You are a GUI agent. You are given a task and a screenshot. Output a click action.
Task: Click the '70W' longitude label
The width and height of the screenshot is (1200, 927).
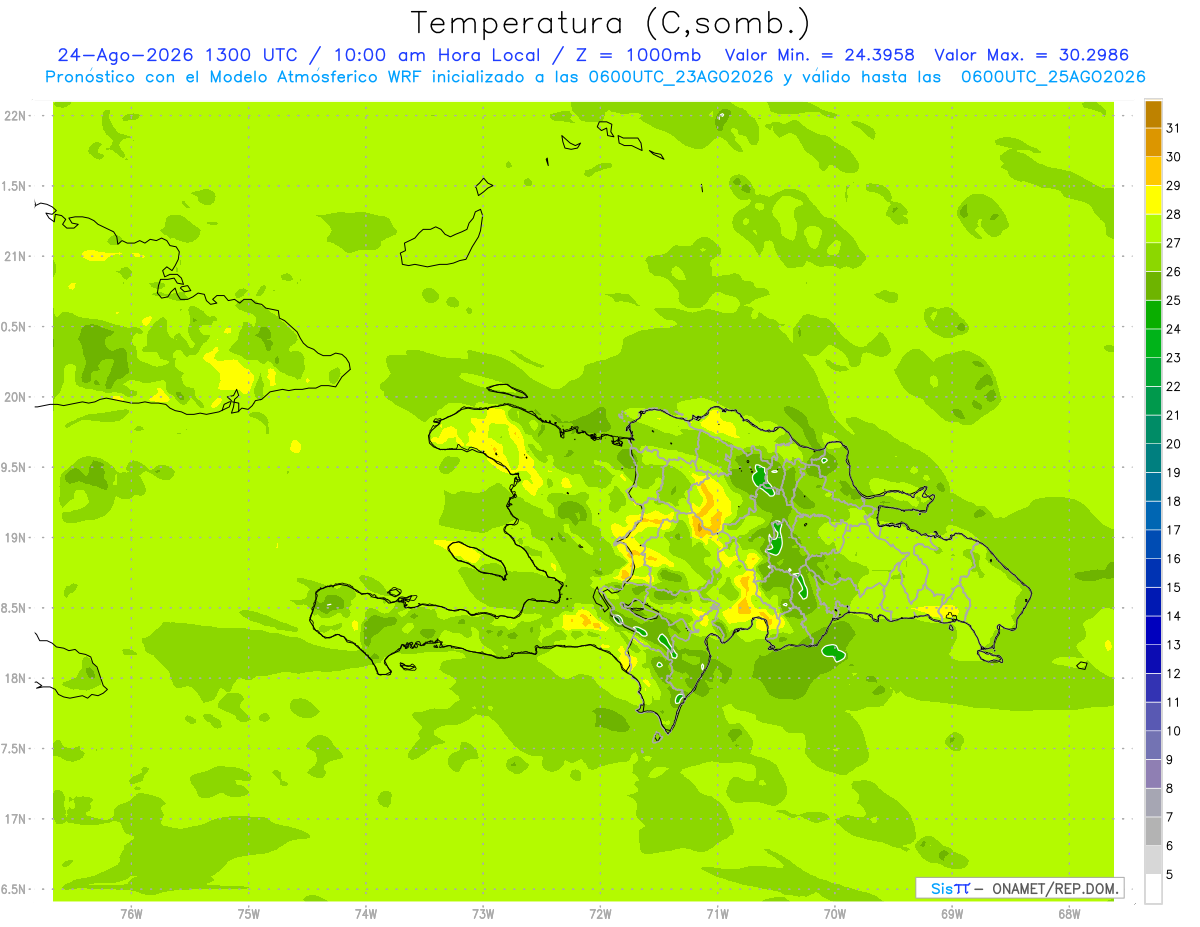(x=835, y=914)
